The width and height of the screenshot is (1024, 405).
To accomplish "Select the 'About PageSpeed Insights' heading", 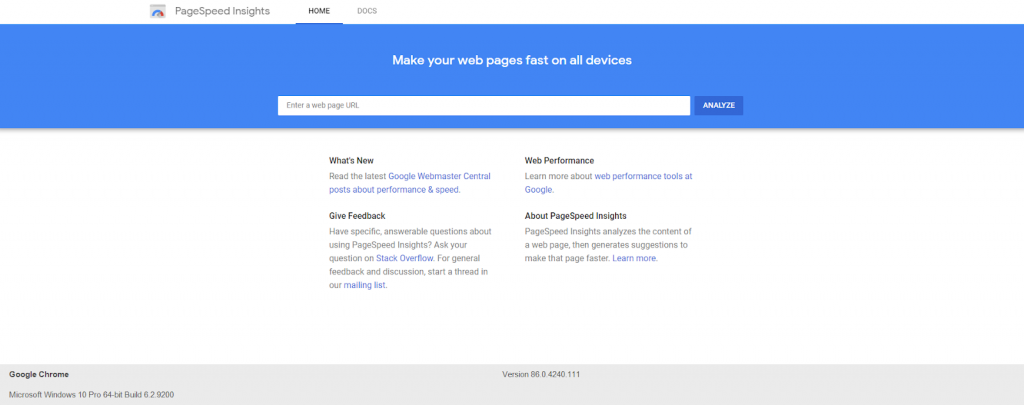I will point(576,216).
